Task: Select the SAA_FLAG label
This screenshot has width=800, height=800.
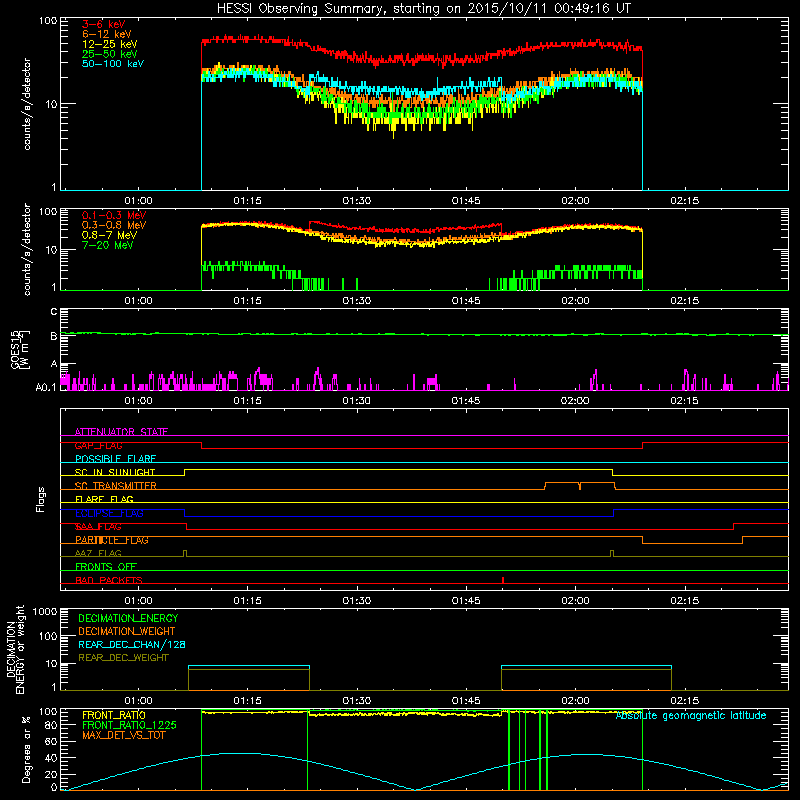Action: [98, 527]
